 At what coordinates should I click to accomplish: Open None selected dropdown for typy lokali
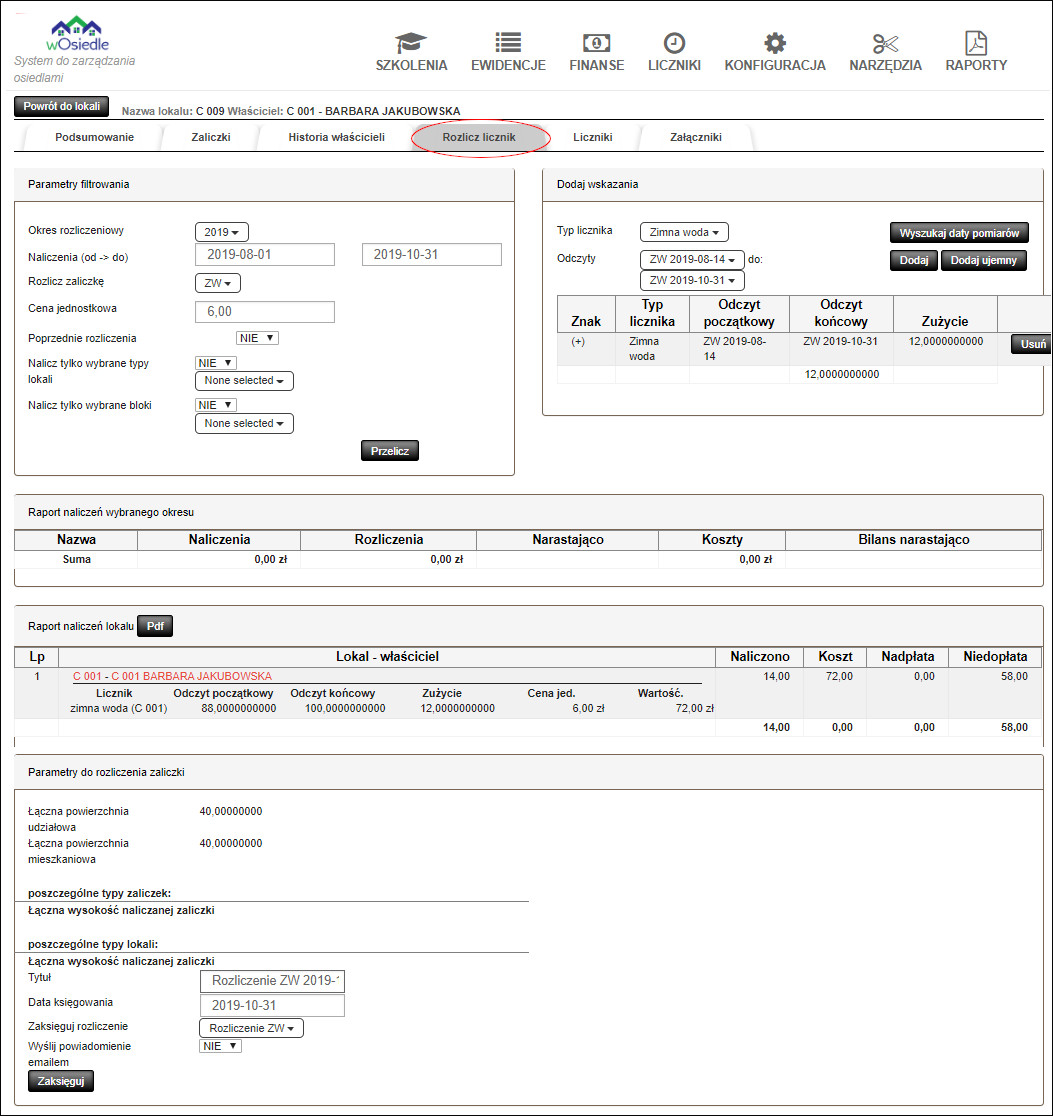coord(244,381)
